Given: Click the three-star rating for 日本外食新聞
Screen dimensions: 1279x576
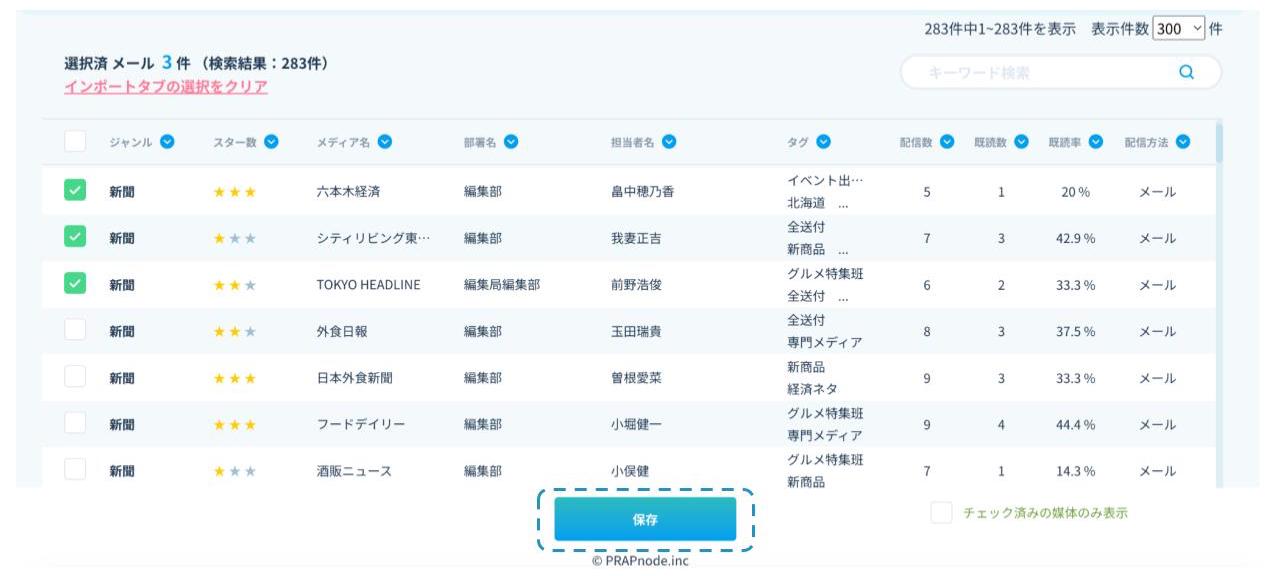Looking at the screenshot, I should (x=235, y=378).
